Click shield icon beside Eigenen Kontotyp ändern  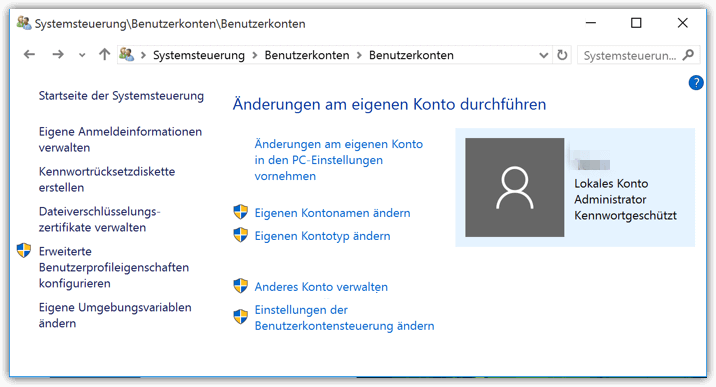pos(241,235)
